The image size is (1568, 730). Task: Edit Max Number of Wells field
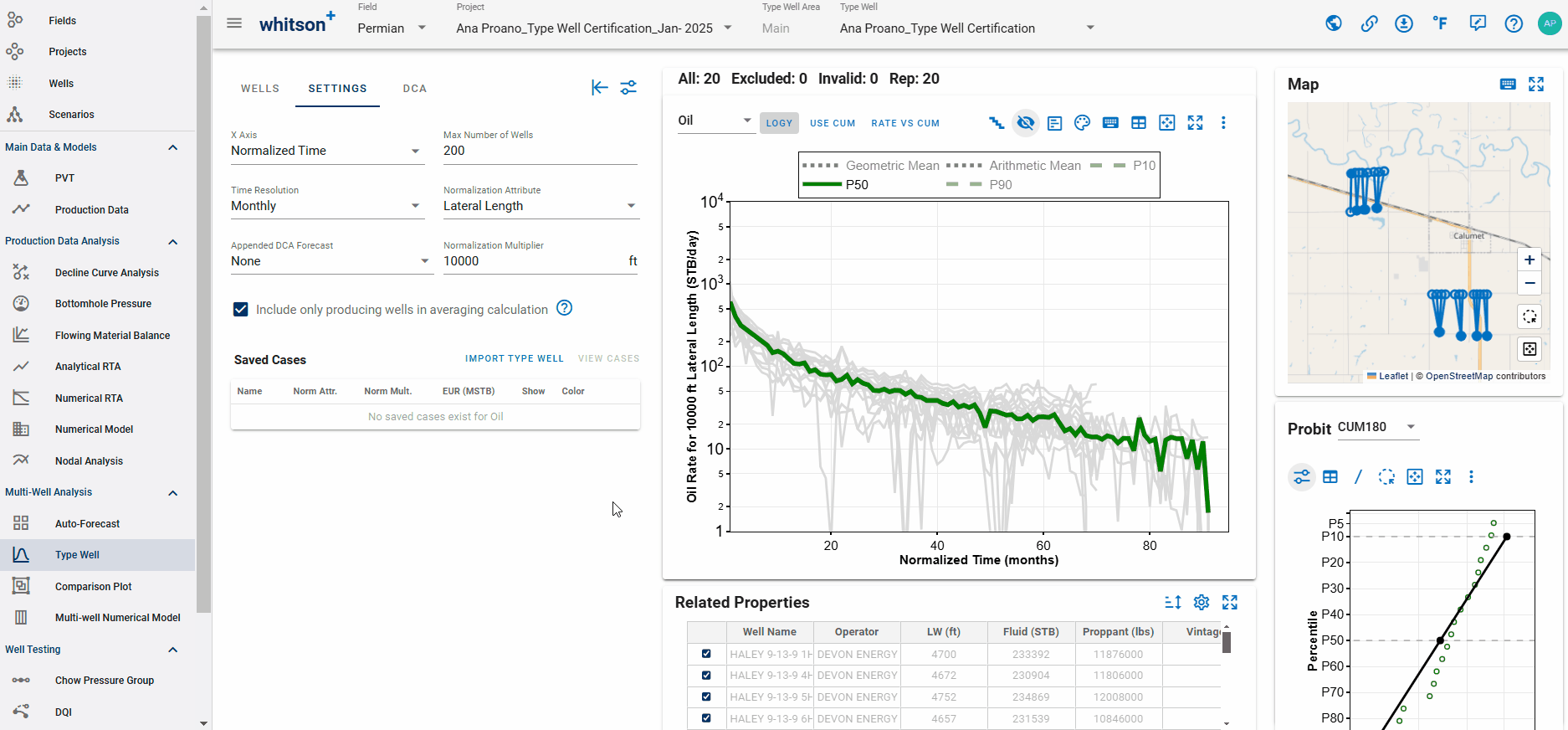click(541, 151)
